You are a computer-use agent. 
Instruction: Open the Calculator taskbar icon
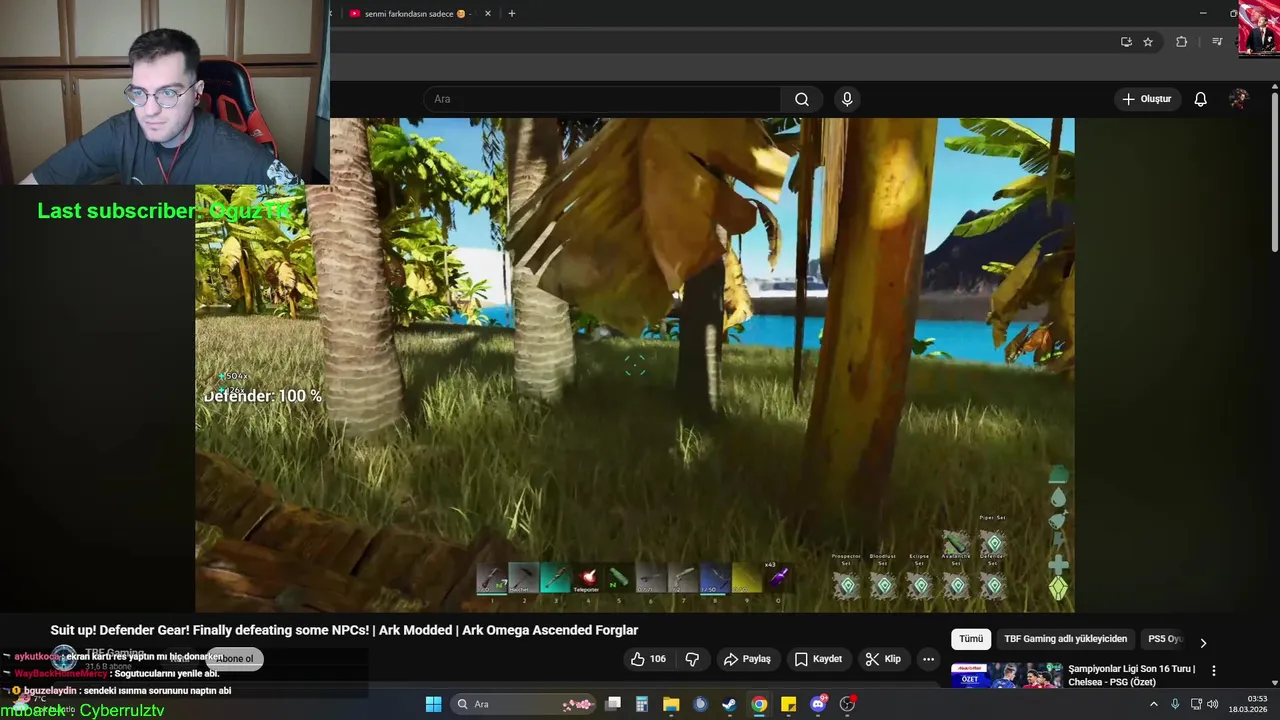click(642, 704)
